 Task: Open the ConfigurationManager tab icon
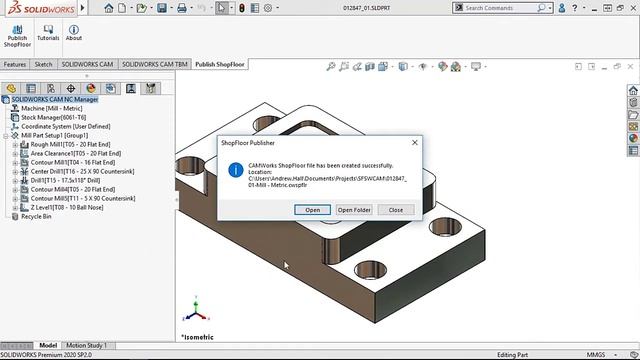51,88
